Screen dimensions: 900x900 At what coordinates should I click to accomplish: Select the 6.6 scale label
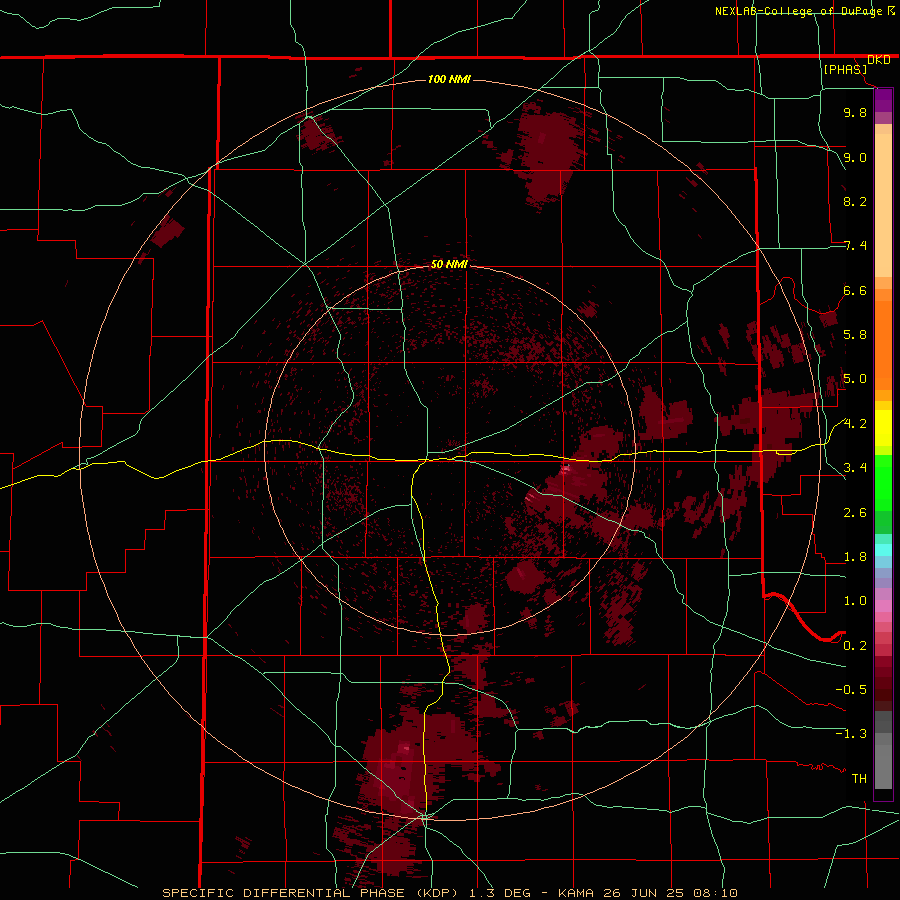click(855, 290)
